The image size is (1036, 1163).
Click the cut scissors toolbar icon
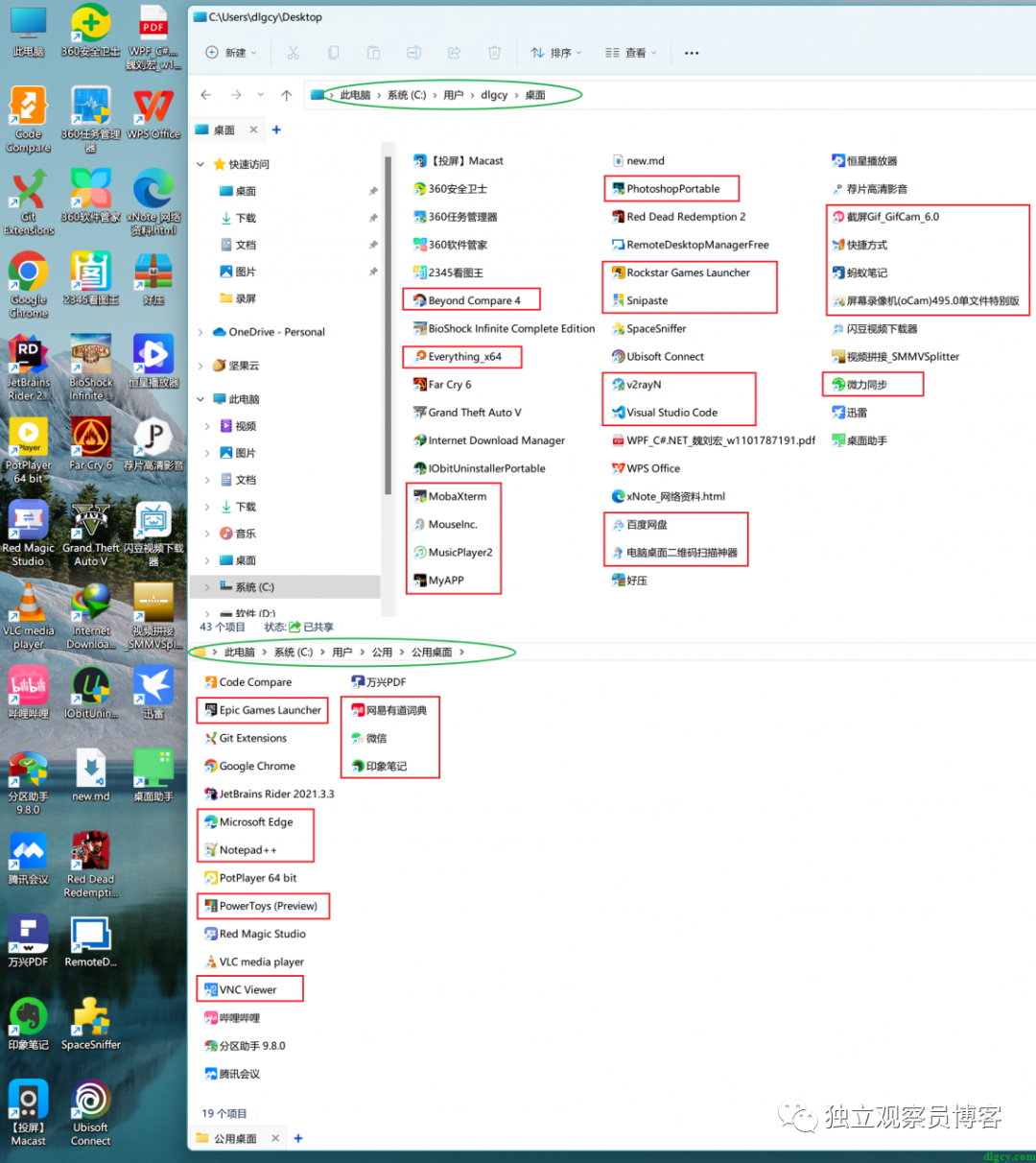point(293,53)
